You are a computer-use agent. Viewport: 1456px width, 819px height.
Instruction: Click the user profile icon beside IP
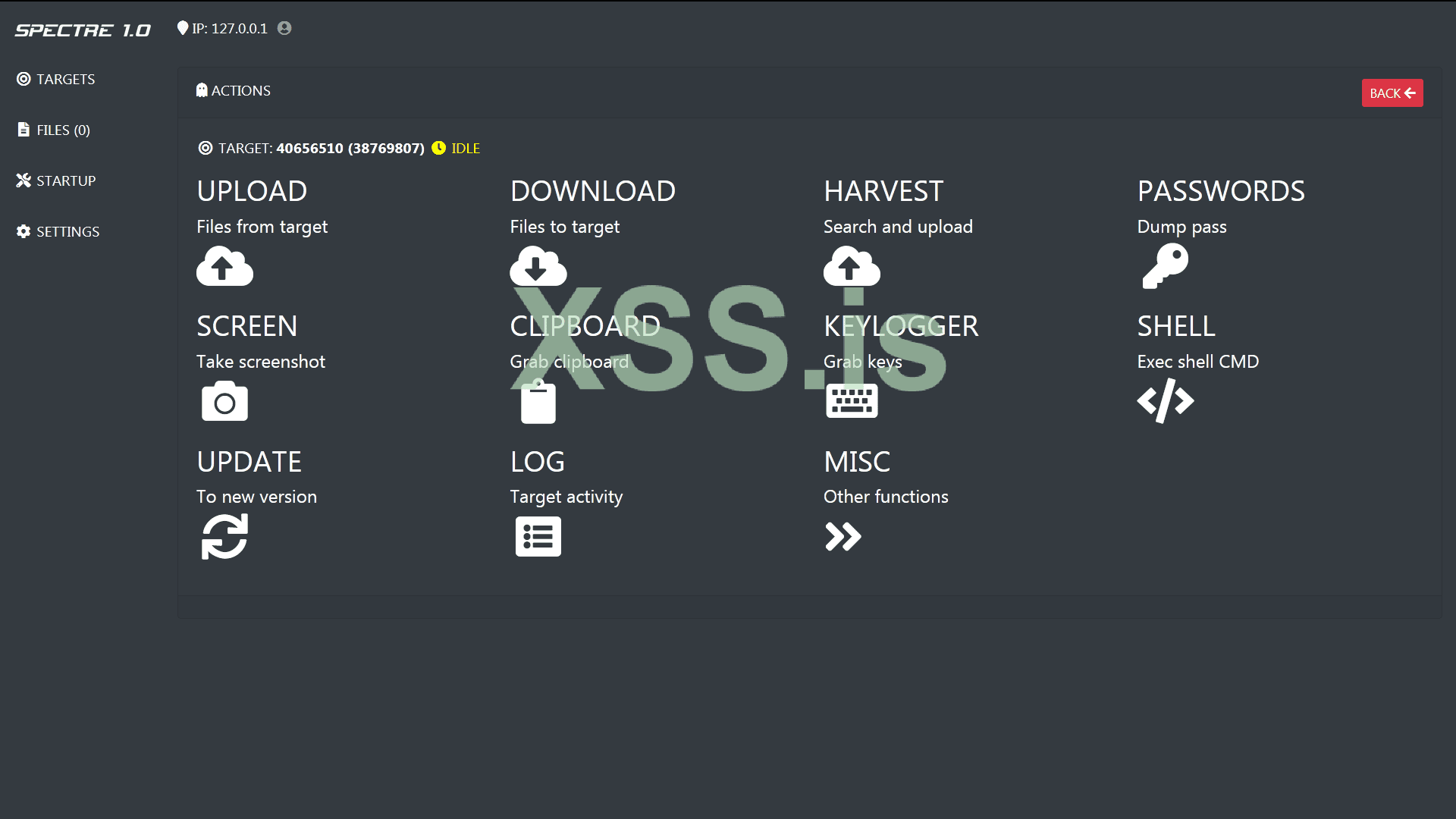point(284,28)
